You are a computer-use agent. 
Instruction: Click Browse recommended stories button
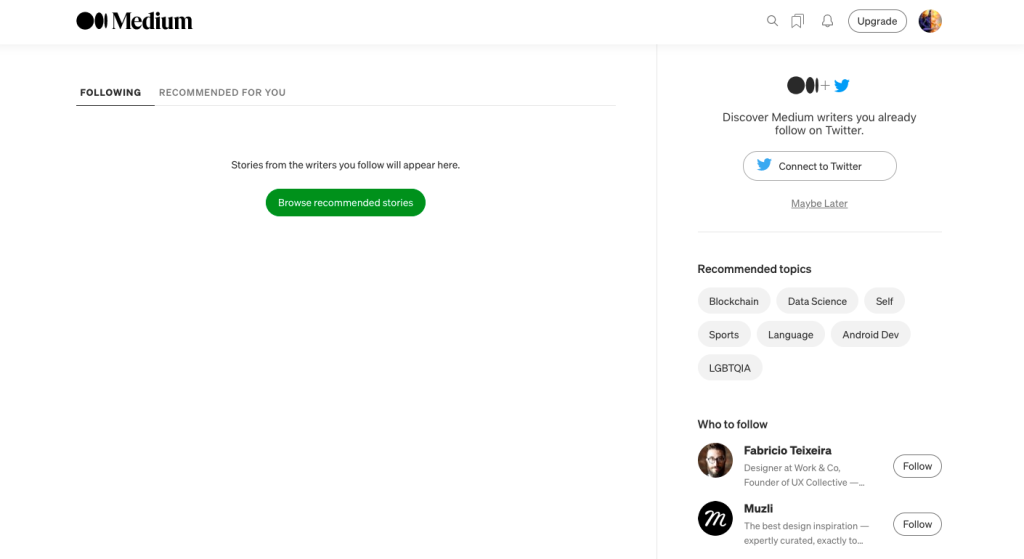(x=345, y=202)
